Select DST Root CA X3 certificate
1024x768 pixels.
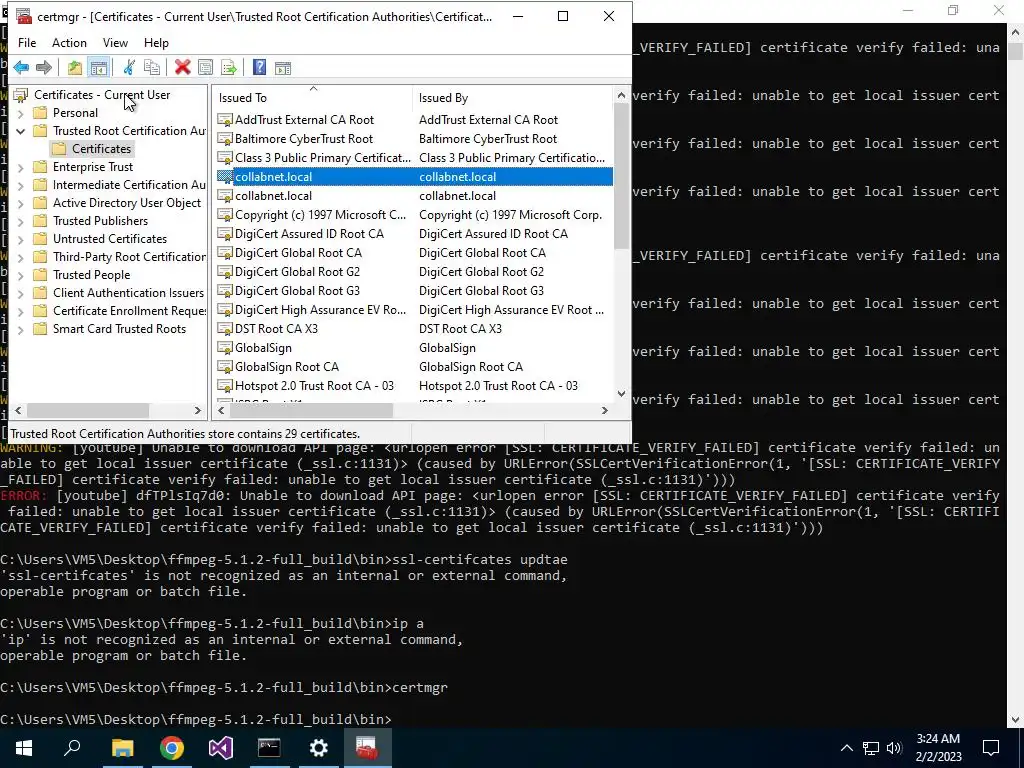coord(415,328)
